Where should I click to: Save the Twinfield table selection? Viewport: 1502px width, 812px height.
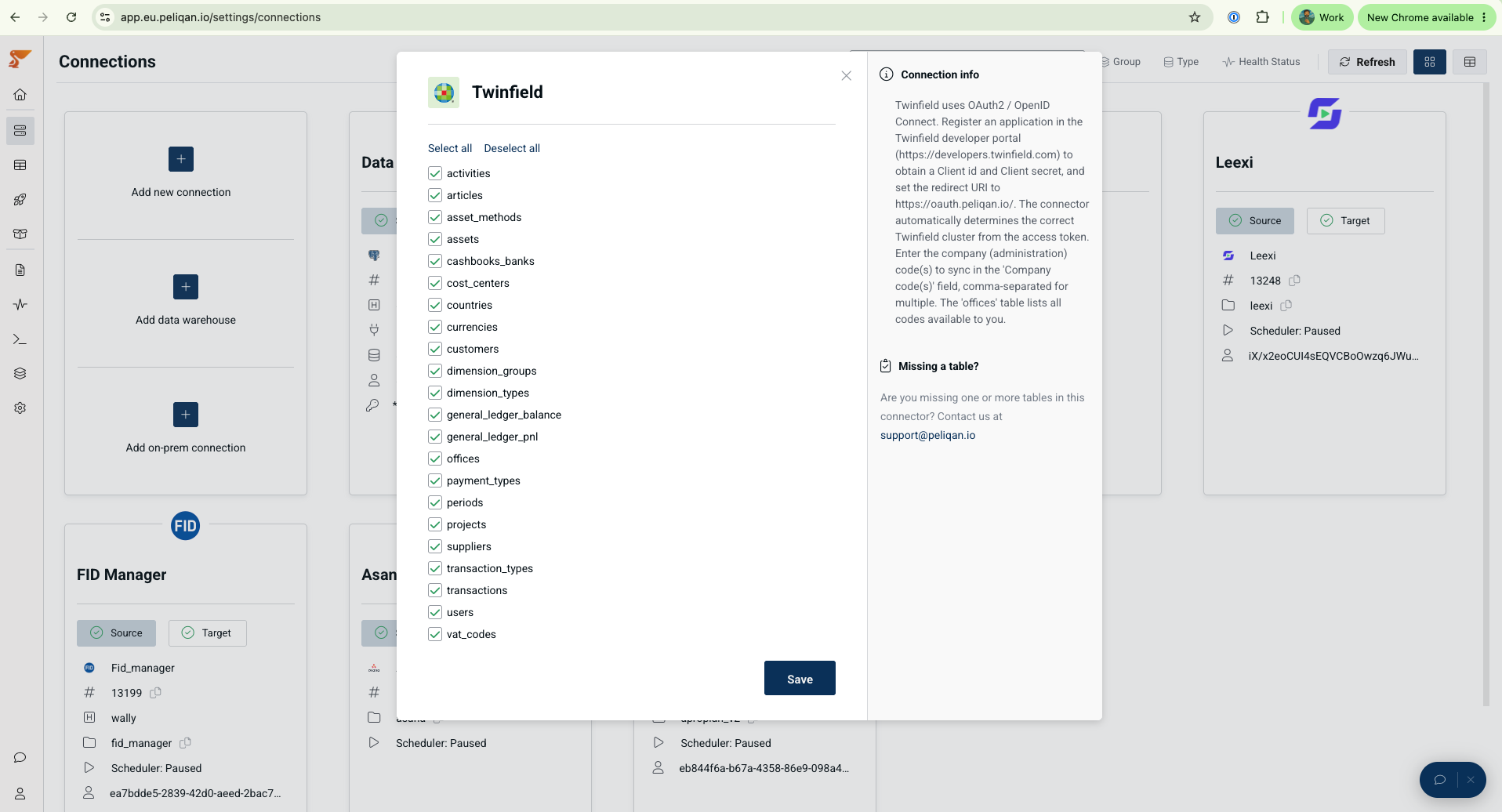click(x=800, y=679)
